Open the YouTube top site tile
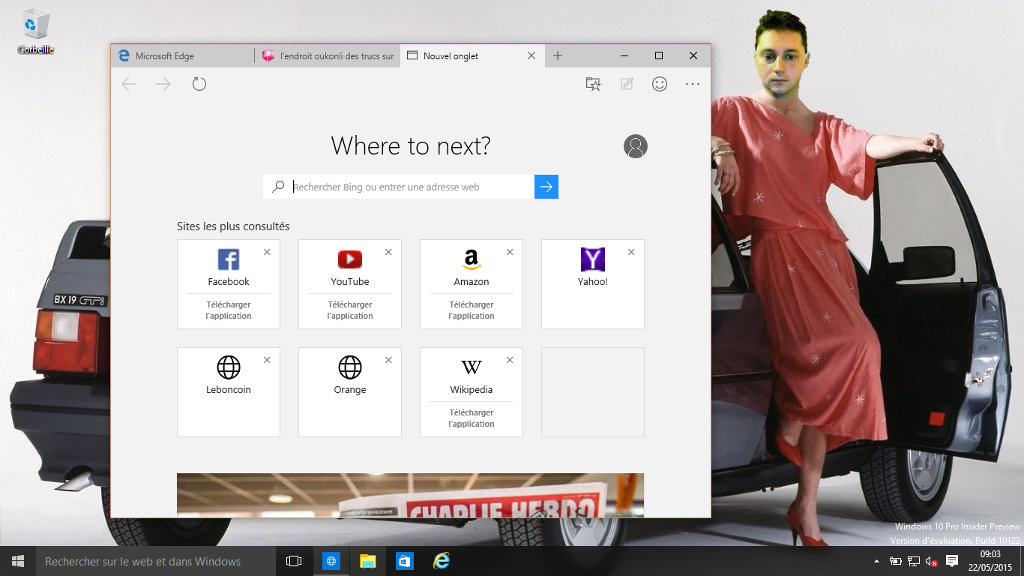Screen dimensions: 1024x576 (x=350, y=266)
